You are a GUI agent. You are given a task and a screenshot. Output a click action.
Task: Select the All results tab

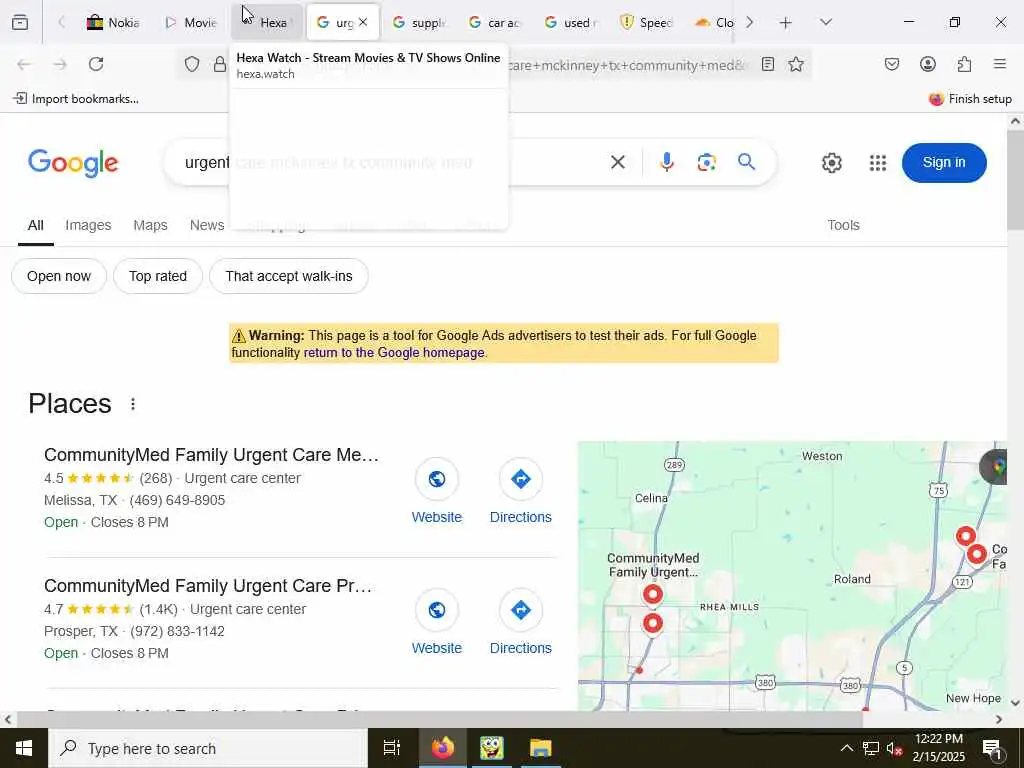pyautogui.click(x=36, y=225)
